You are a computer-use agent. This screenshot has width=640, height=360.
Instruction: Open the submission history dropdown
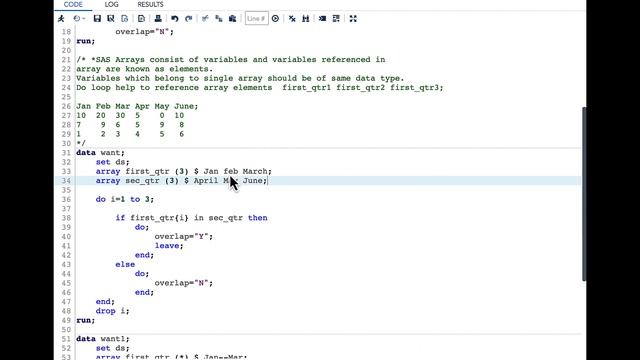point(79,18)
